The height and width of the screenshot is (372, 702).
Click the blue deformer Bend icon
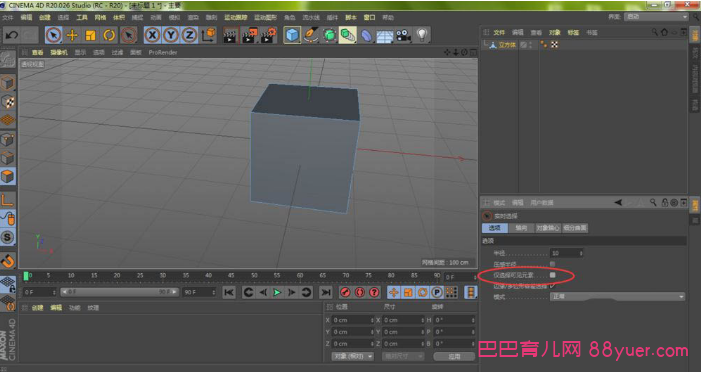pyautogui.click(x=366, y=35)
